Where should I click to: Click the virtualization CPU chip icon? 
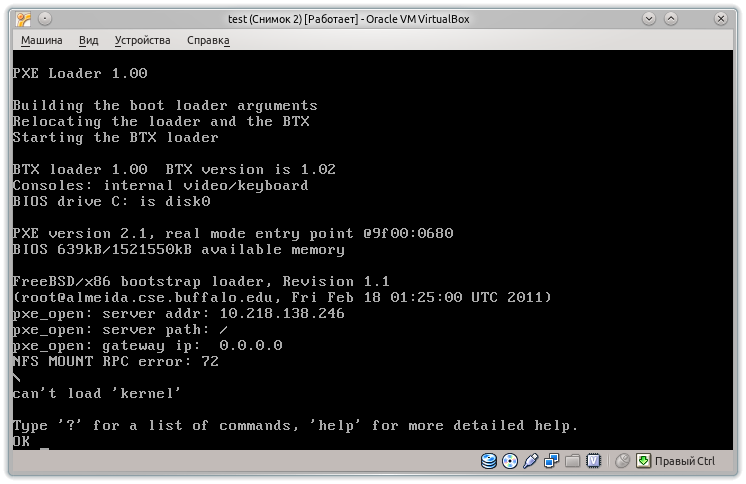[x=593, y=461]
